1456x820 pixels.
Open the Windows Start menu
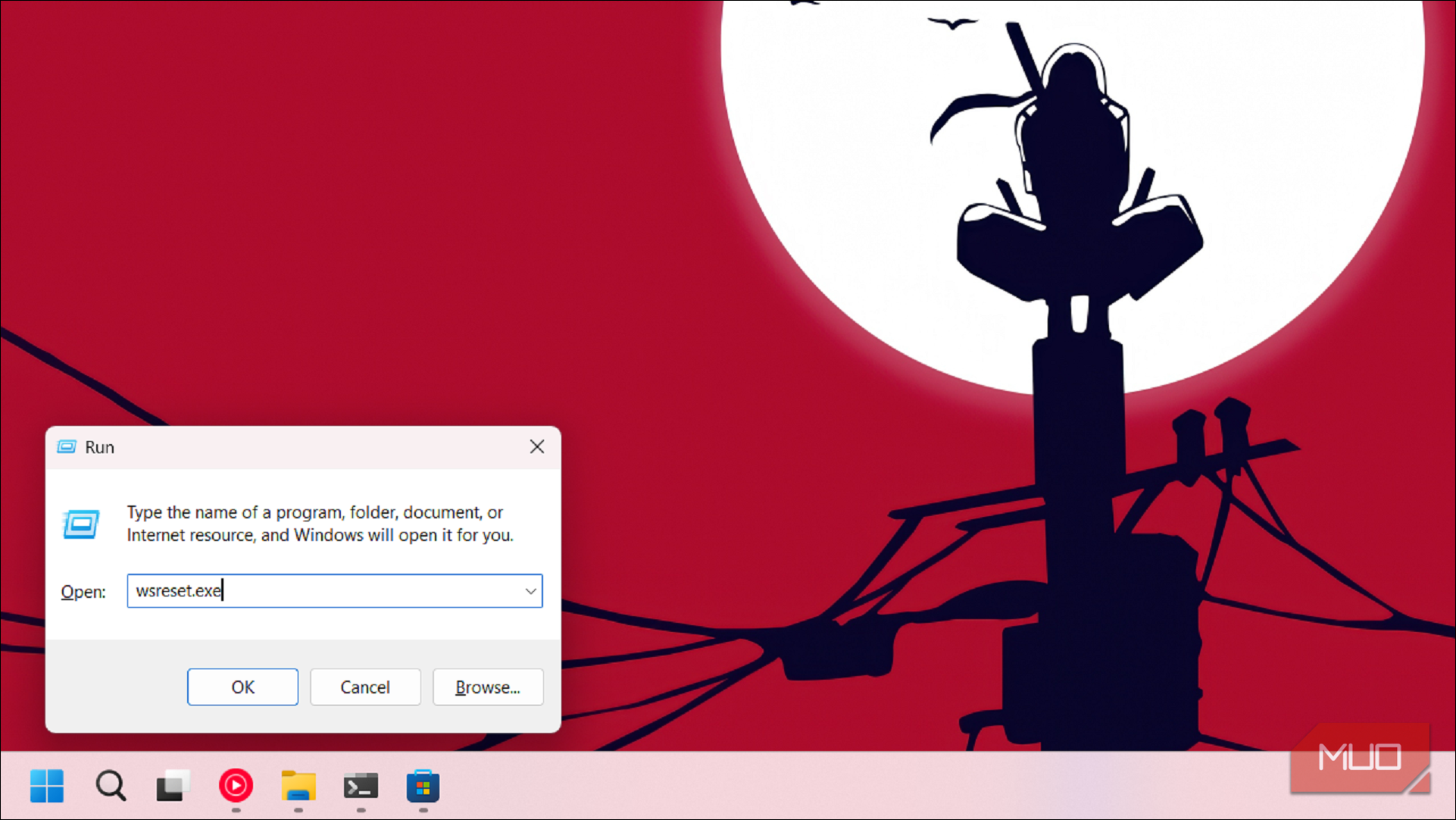click(x=47, y=786)
